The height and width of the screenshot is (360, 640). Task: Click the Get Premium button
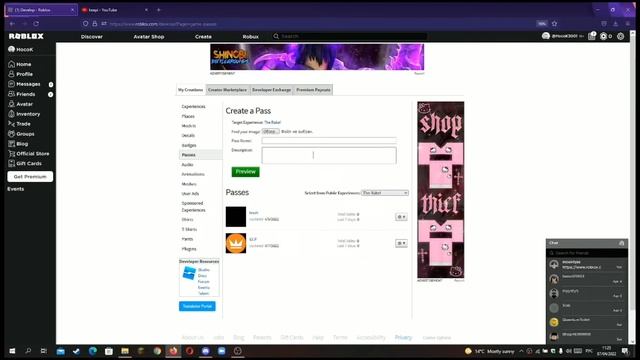30,177
